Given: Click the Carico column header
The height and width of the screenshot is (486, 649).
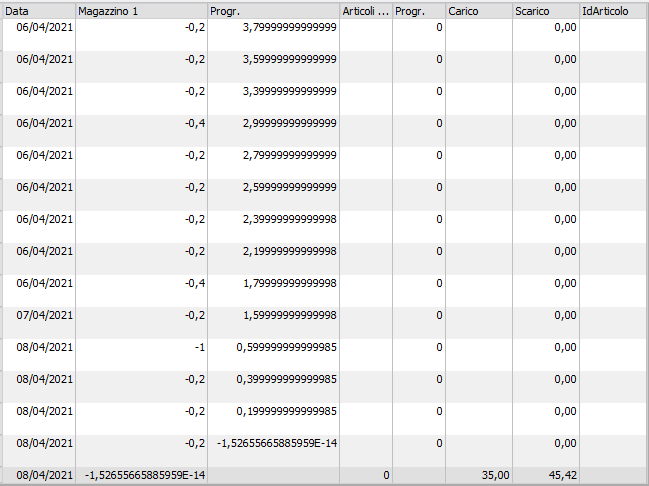Looking at the screenshot, I should (479, 11).
